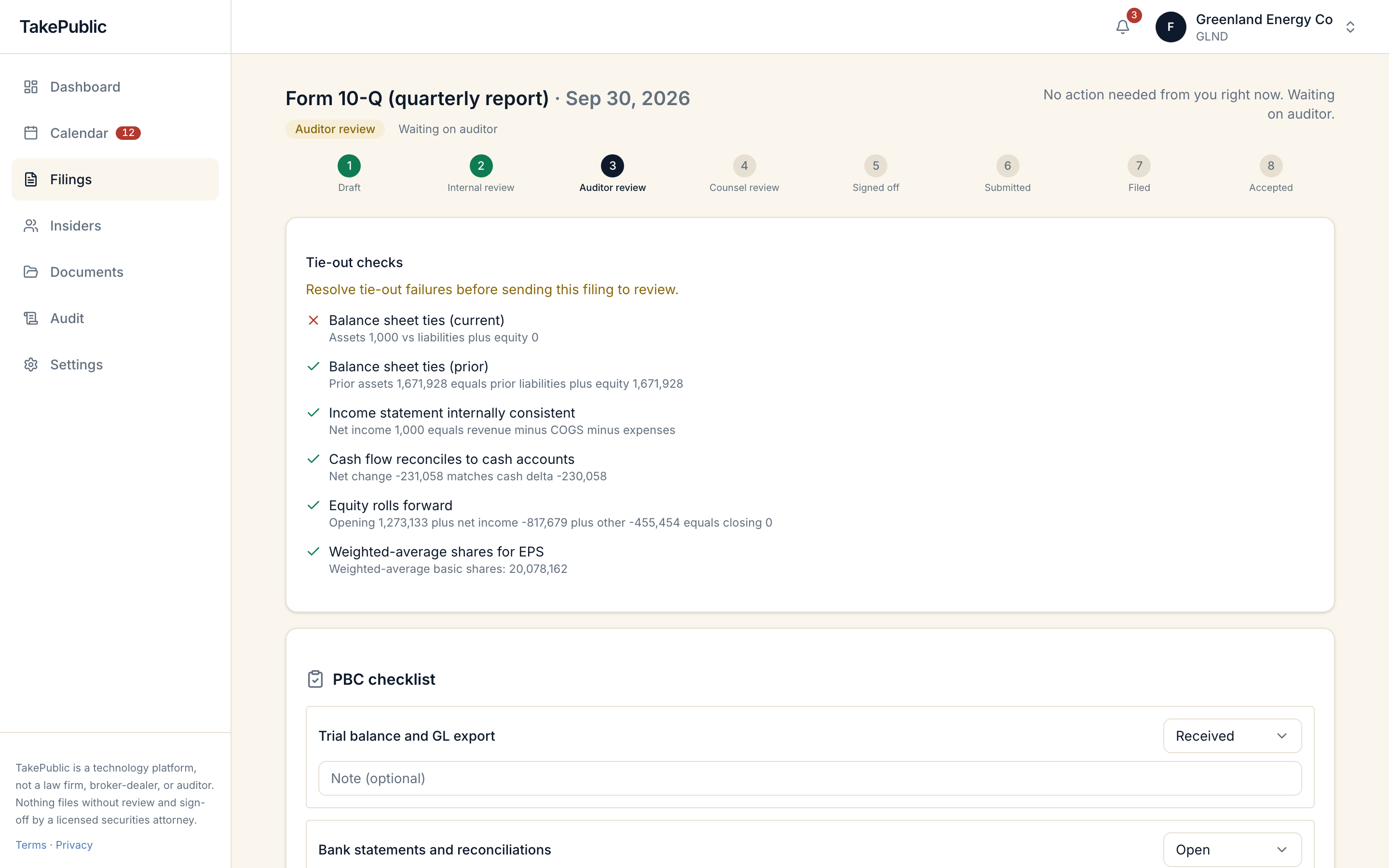Image resolution: width=1389 pixels, height=868 pixels.
Task: Click the checkmark for Cash flow reconciles
Action: [x=313, y=459]
